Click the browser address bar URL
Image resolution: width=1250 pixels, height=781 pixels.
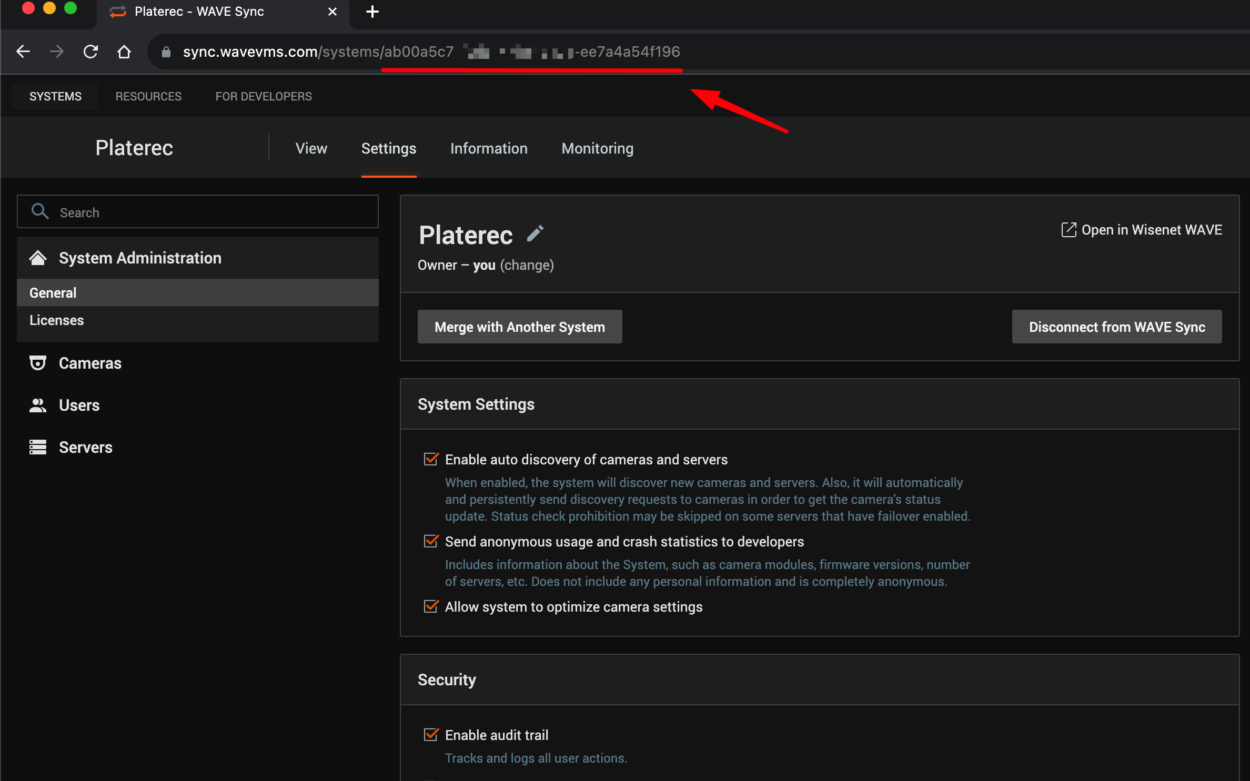pos(431,52)
